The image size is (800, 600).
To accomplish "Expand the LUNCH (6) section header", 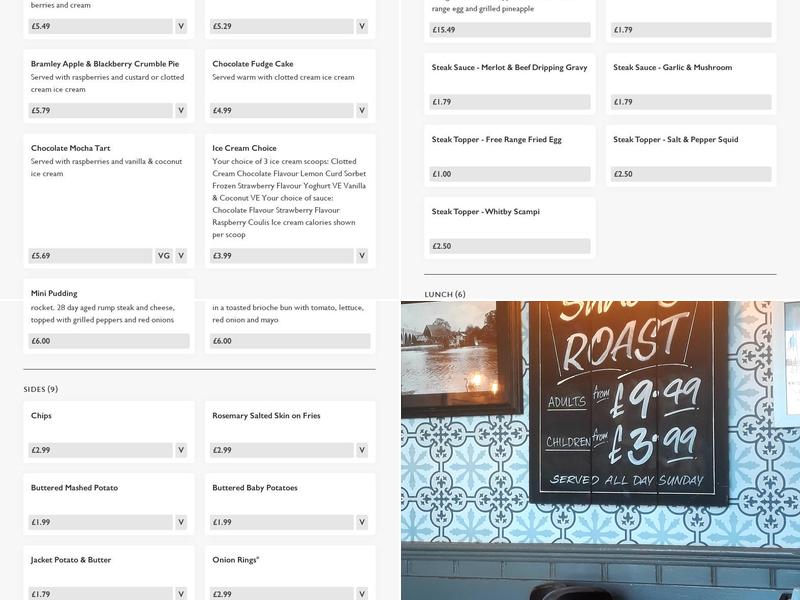I will click(445, 294).
